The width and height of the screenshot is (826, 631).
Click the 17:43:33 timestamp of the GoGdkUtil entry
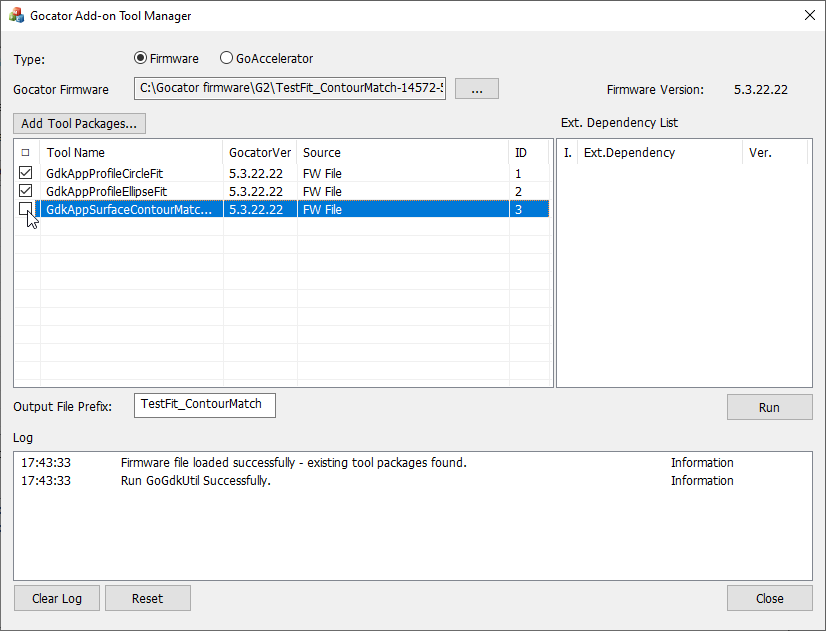tap(46, 480)
